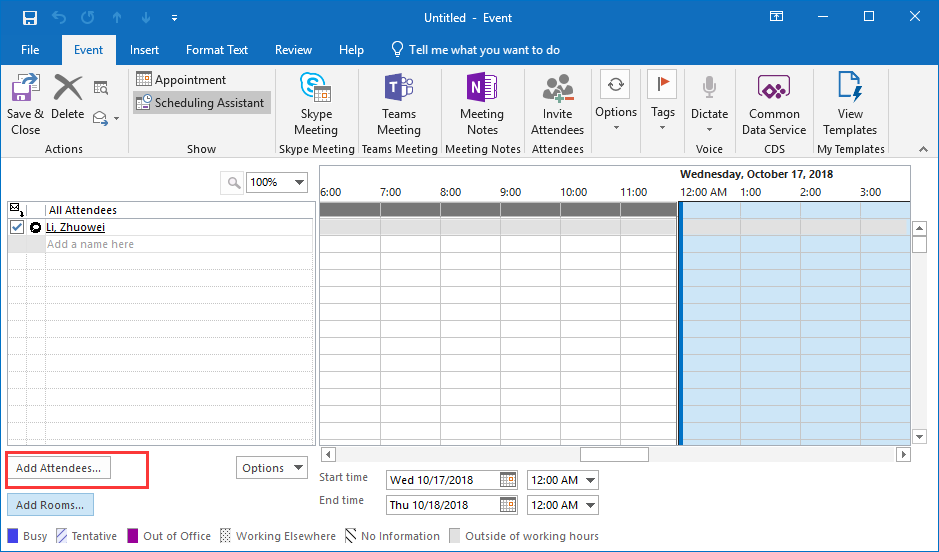Click the Dictate microphone icon
Viewport: 939px width, 552px height.
click(709, 90)
